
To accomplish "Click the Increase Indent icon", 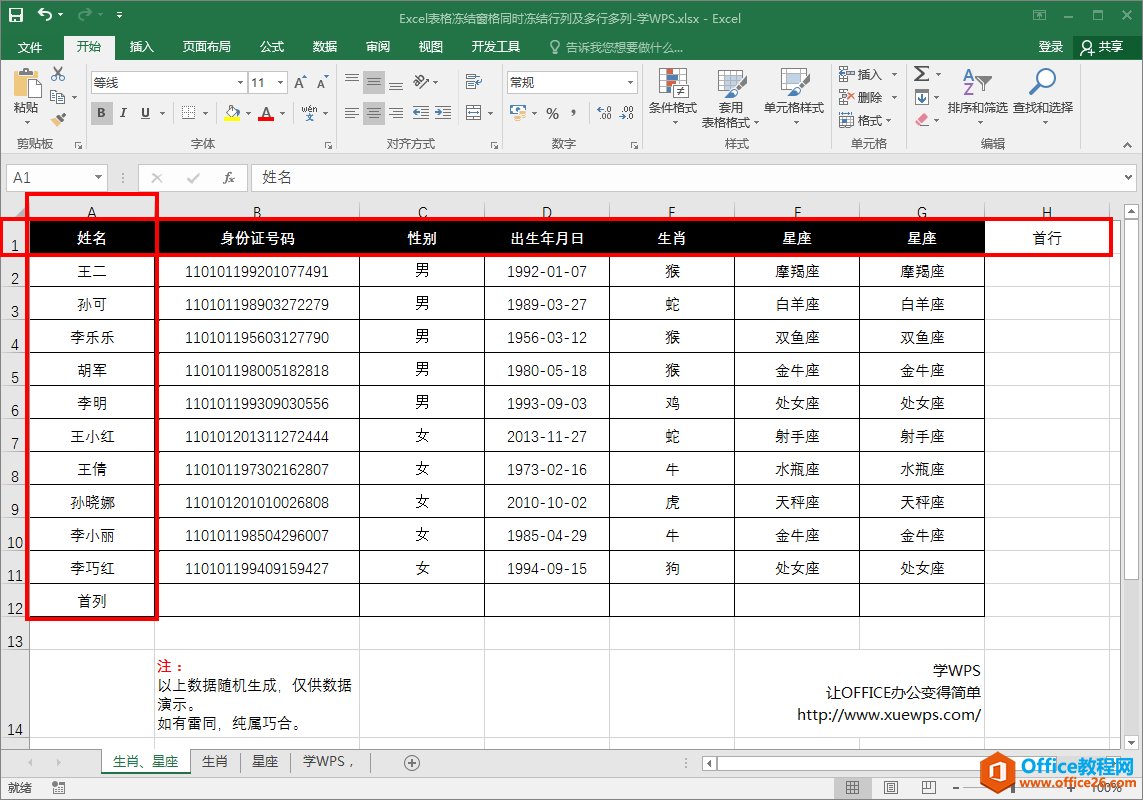I will point(444,113).
